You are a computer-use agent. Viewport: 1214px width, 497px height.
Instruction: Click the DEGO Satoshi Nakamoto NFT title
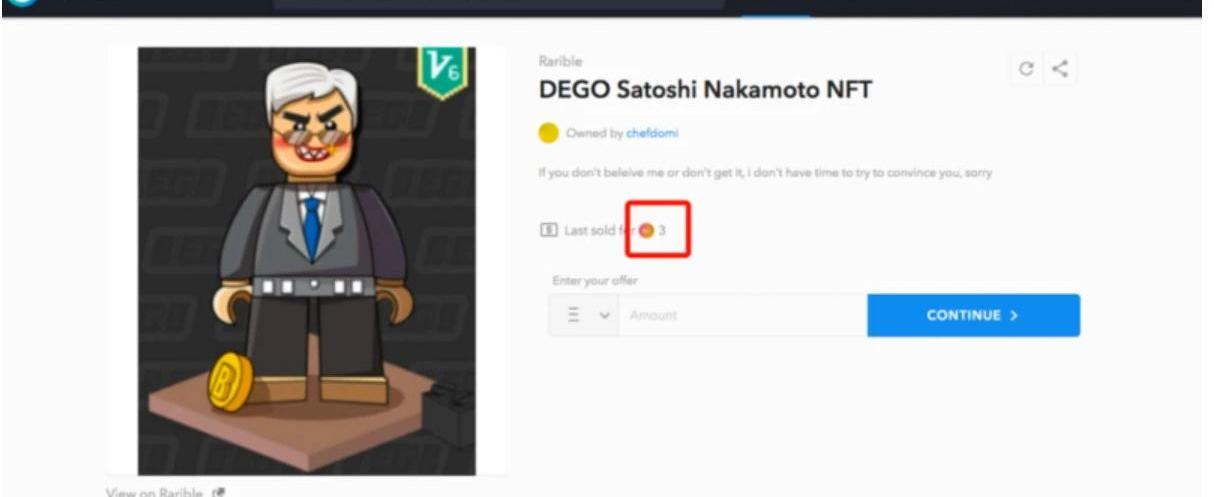(705, 90)
